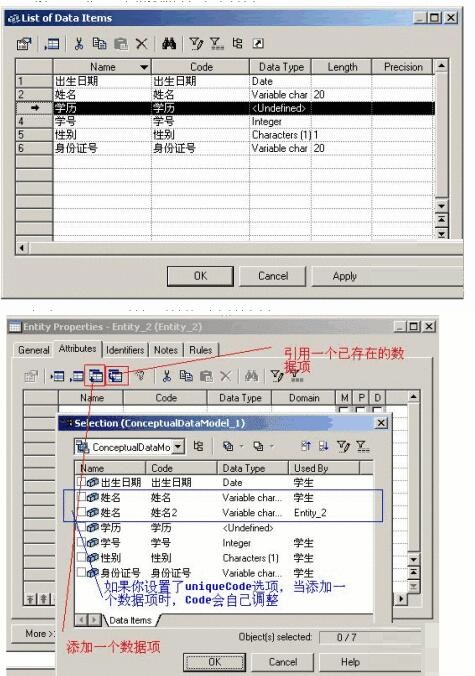
Task: Switch to Attributes tab
Action: (x=78, y=348)
